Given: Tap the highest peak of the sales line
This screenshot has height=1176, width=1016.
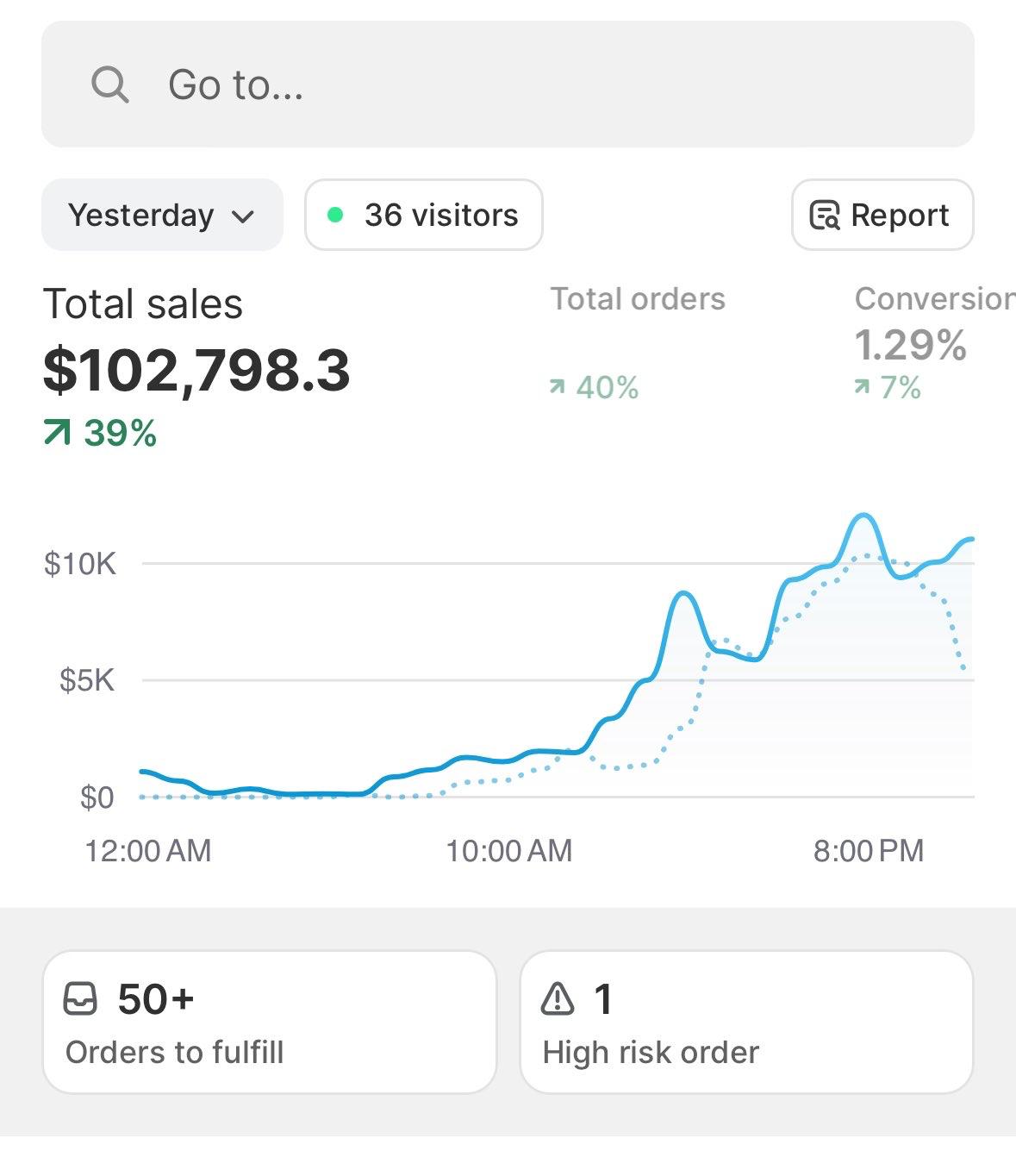Looking at the screenshot, I should [x=863, y=516].
